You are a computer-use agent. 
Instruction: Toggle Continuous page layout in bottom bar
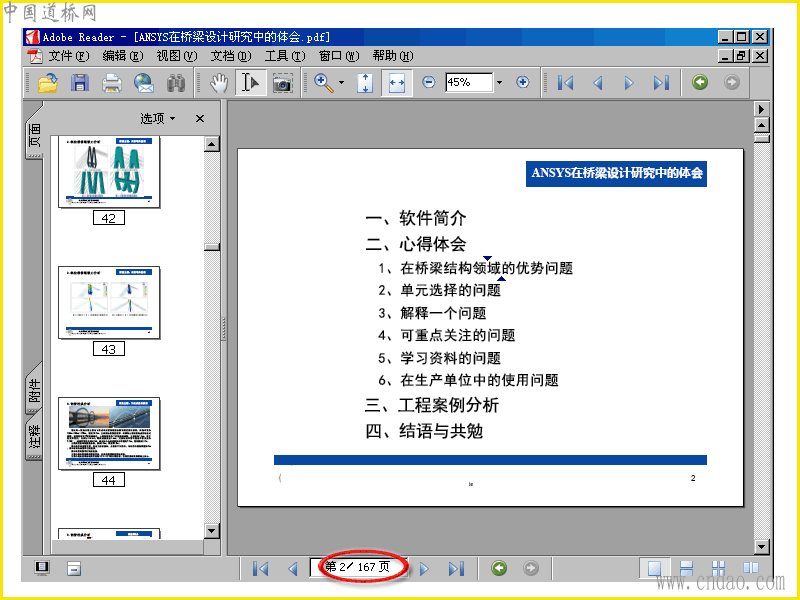687,568
